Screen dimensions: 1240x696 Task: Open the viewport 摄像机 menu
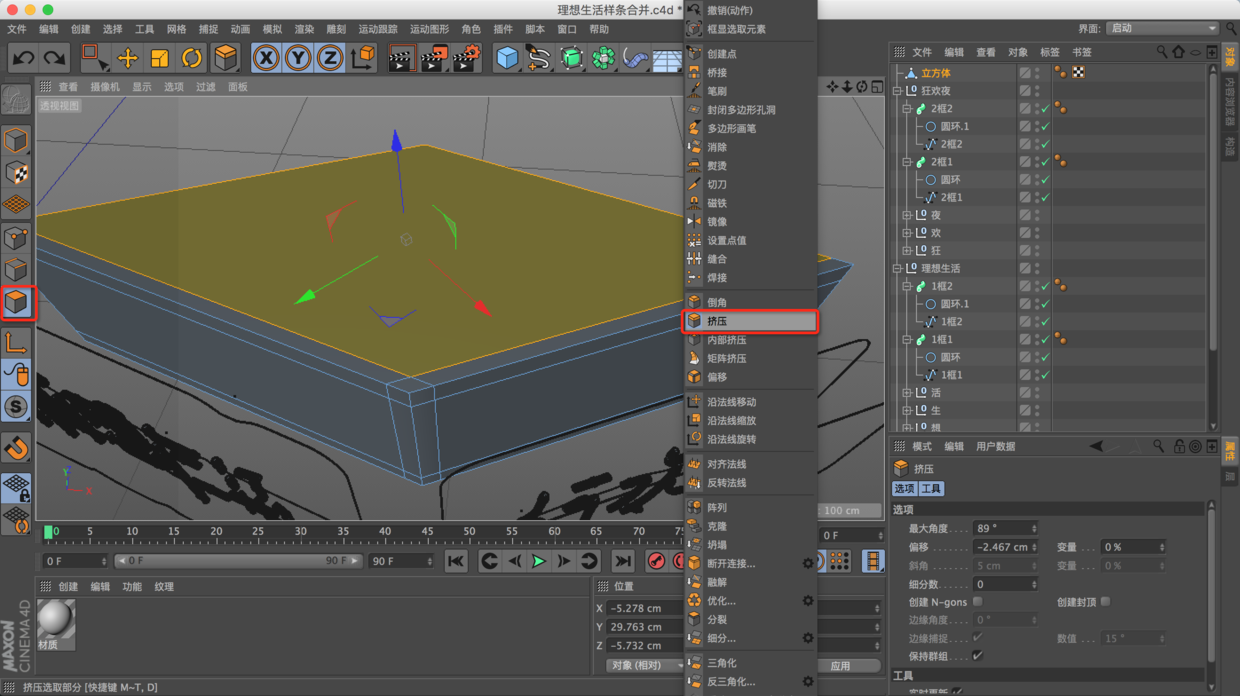point(105,87)
